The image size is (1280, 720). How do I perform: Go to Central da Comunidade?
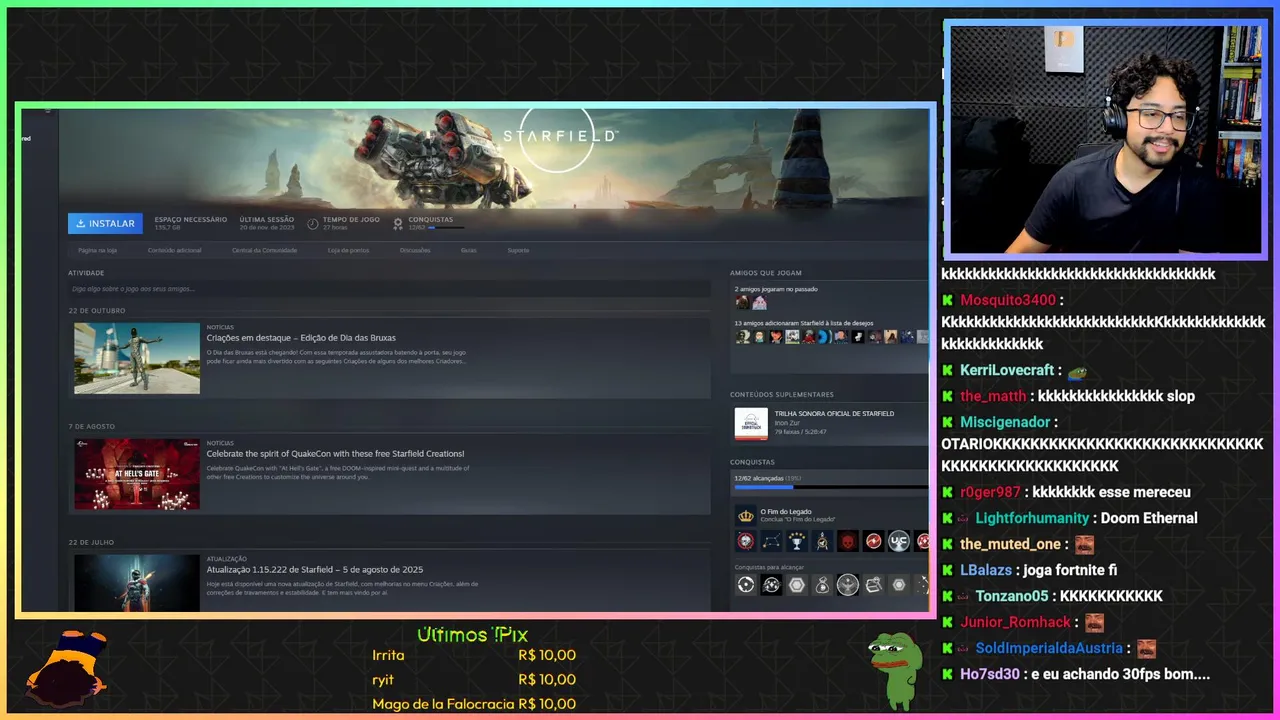[264, 250]
